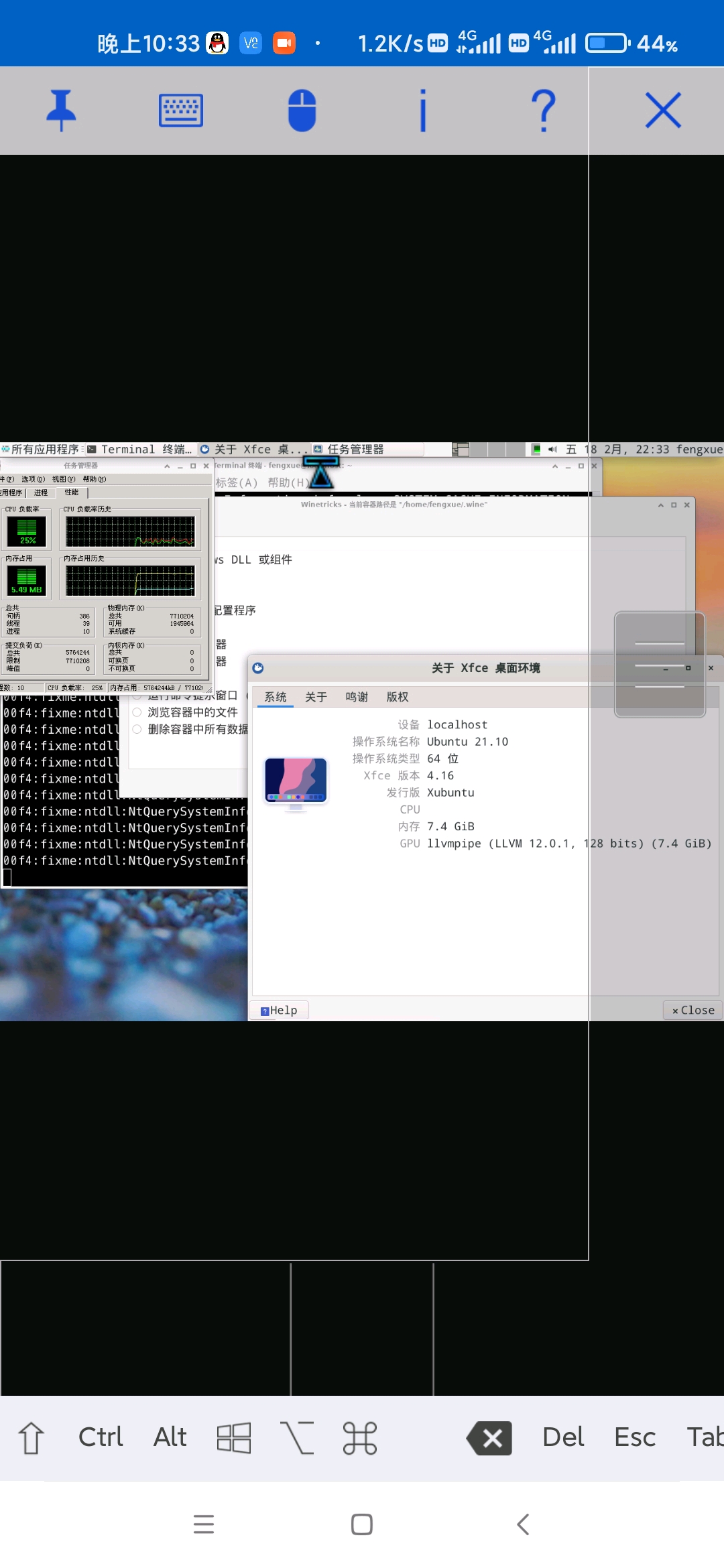
Task: Open 视图(V) menu in Task Manager
Action: click(64, 479)
